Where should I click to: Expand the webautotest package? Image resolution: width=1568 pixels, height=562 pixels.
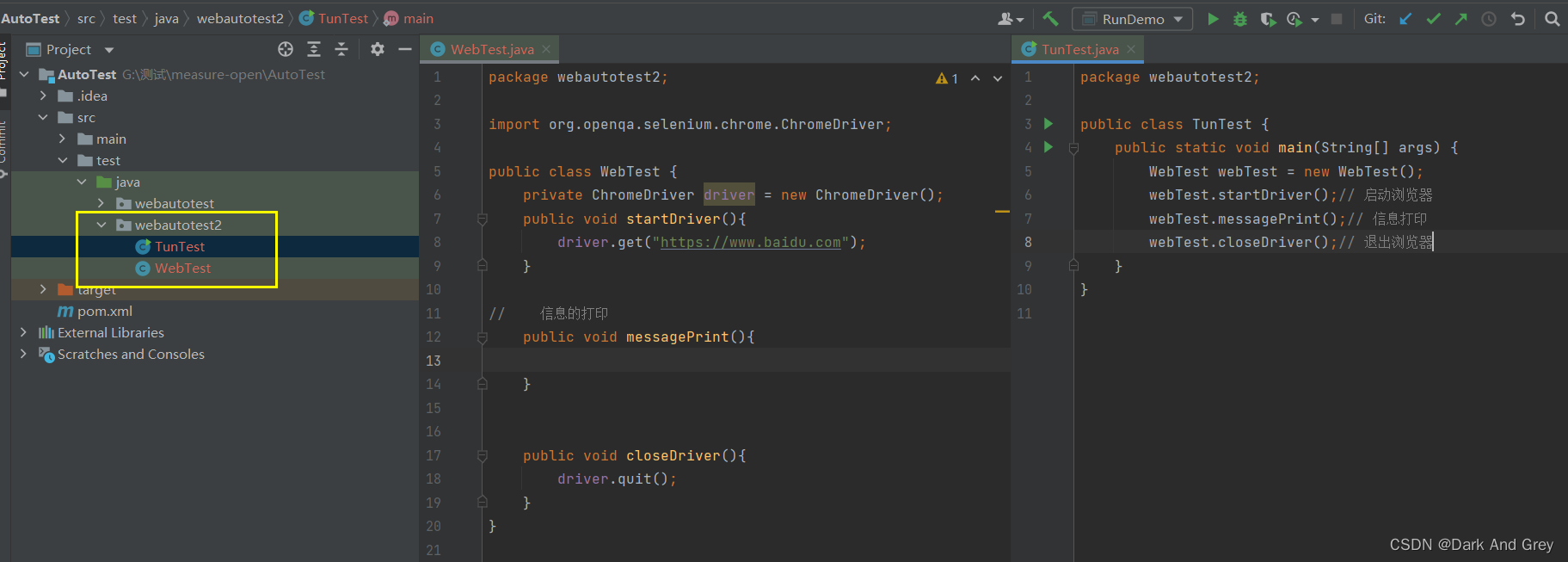[x=101, y=204]
